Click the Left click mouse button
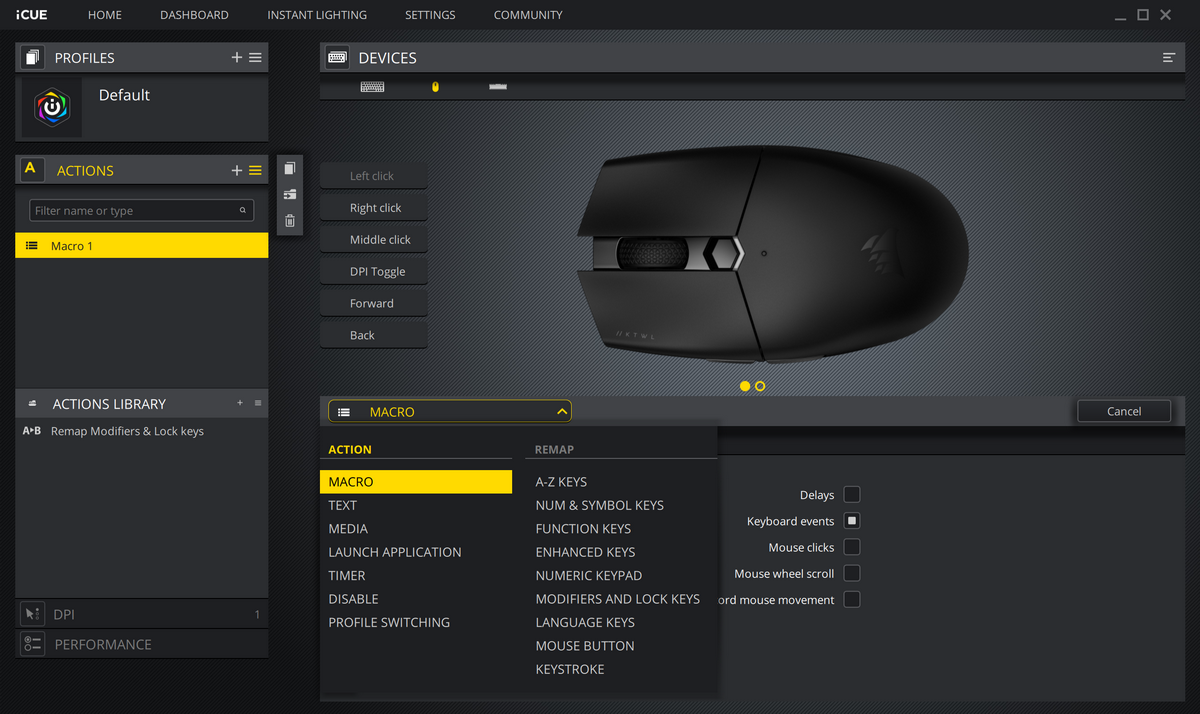This screenshot has width=1200, height=714. coord(373,176)
